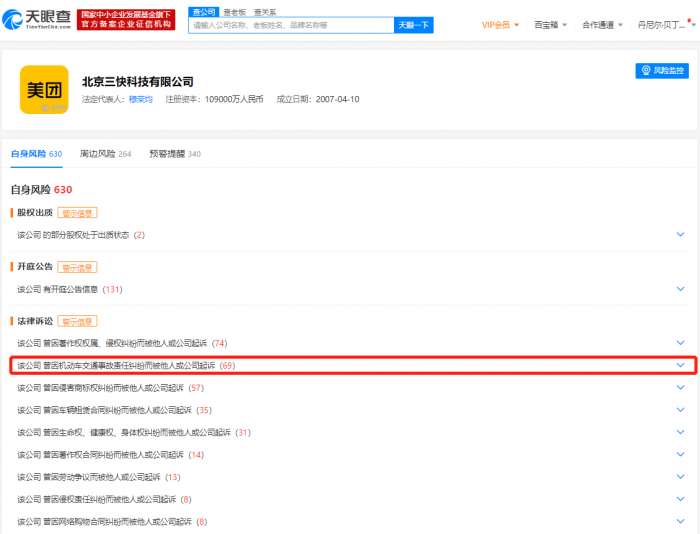Screen dimensions: 700x534
Task: Click text 该公司 有开庭公告信息
Action: tap(58, 289)
